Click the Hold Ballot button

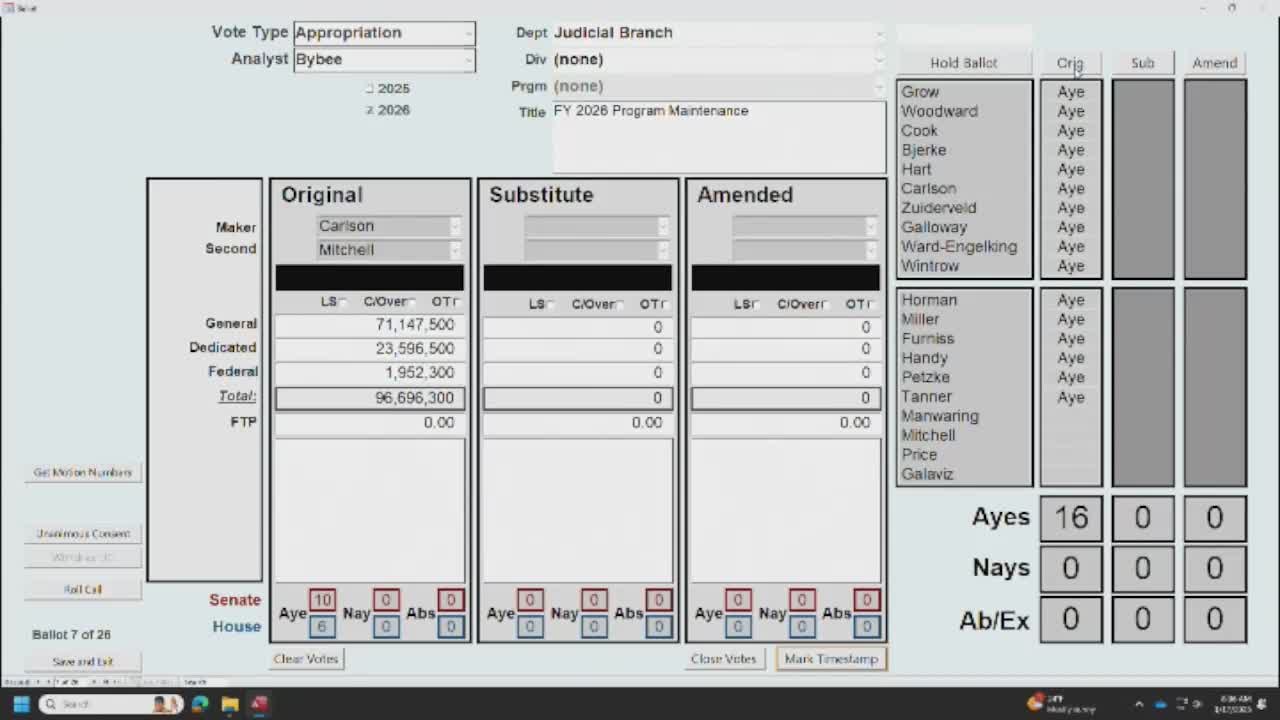point(963,63)
